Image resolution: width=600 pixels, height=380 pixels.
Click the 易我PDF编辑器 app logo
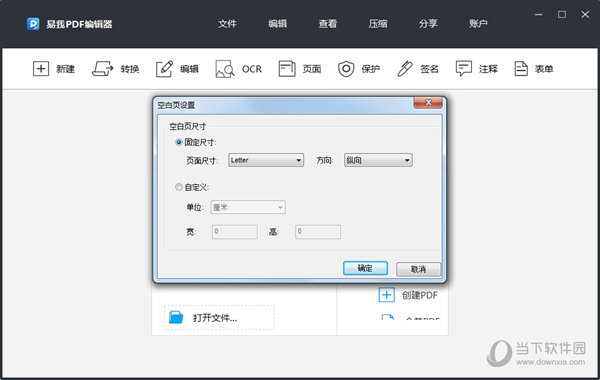(33, 24)
